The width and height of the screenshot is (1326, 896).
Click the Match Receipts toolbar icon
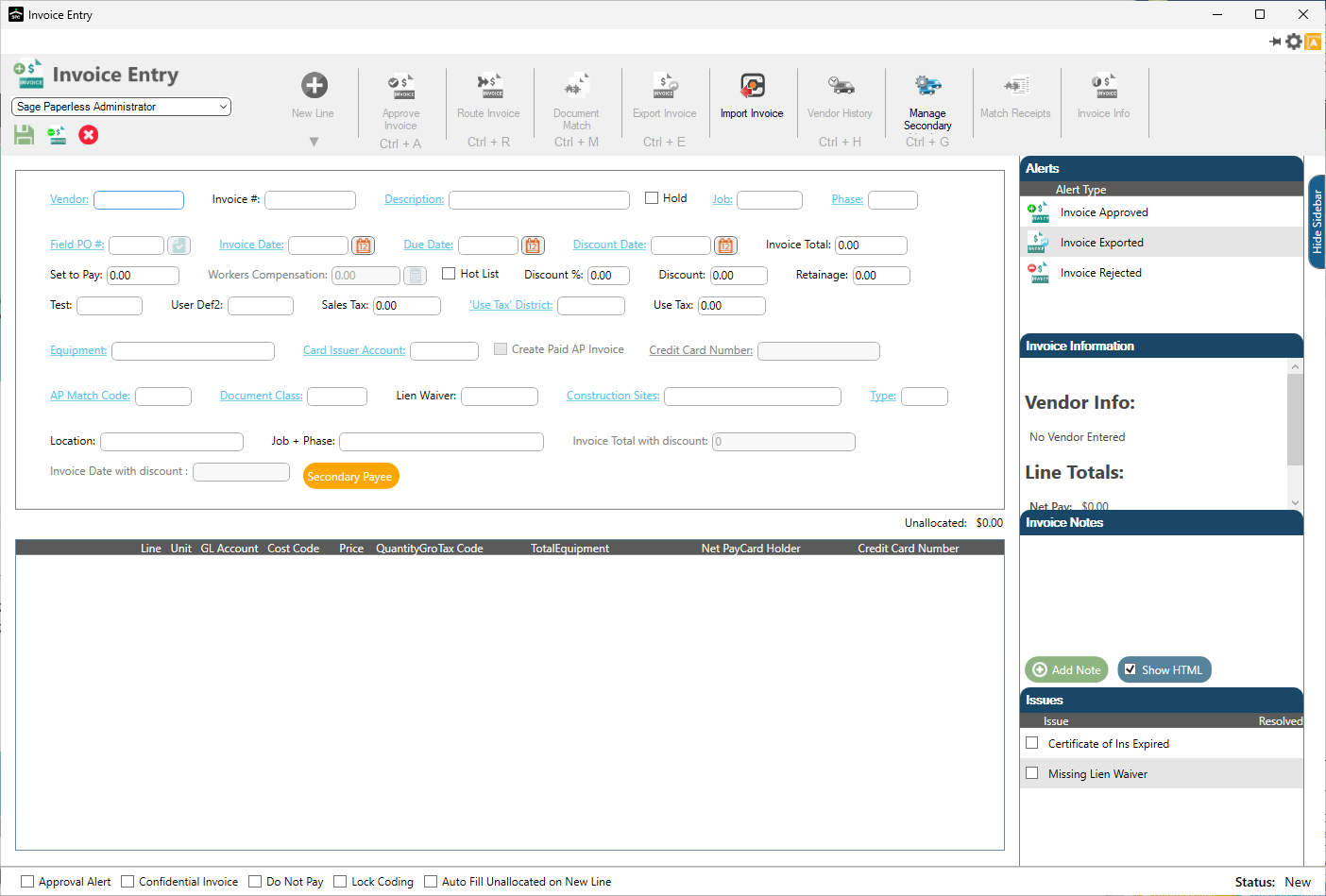[x=1016, y=86]
